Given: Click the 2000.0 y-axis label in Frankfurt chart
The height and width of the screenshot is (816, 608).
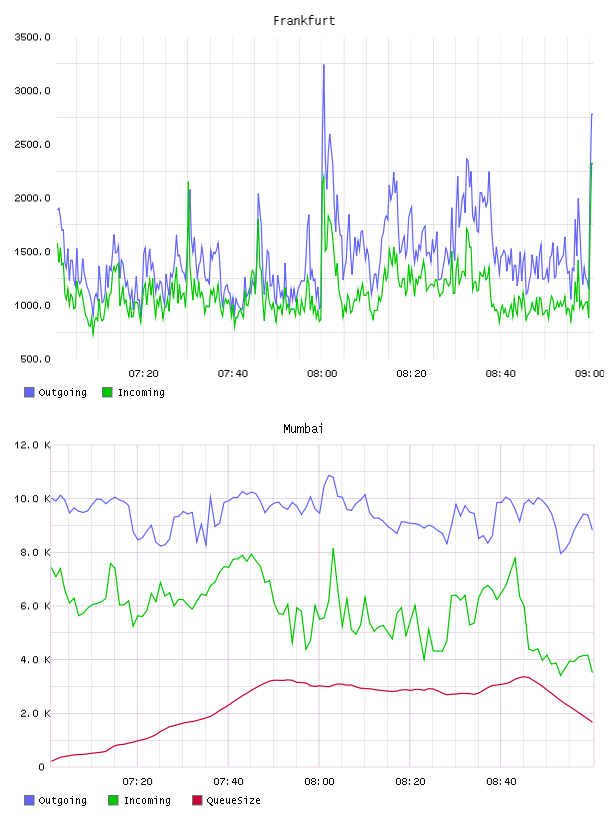Looking at the screenshot, I should [32, 198].
